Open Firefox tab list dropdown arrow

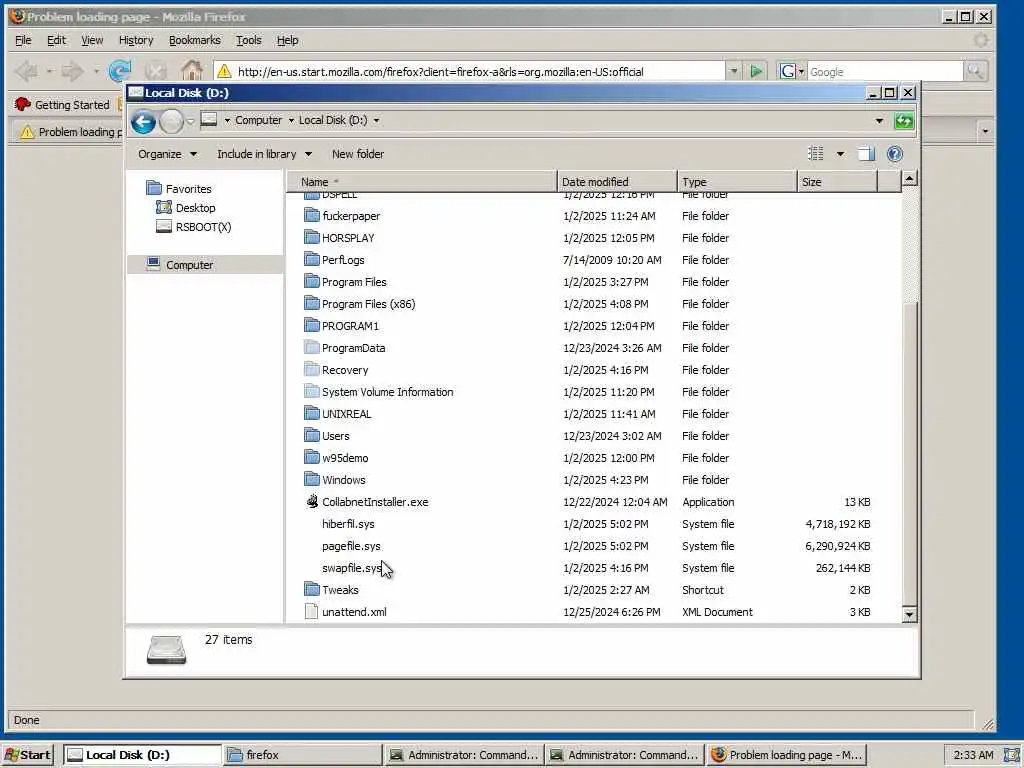pos(985,131)
